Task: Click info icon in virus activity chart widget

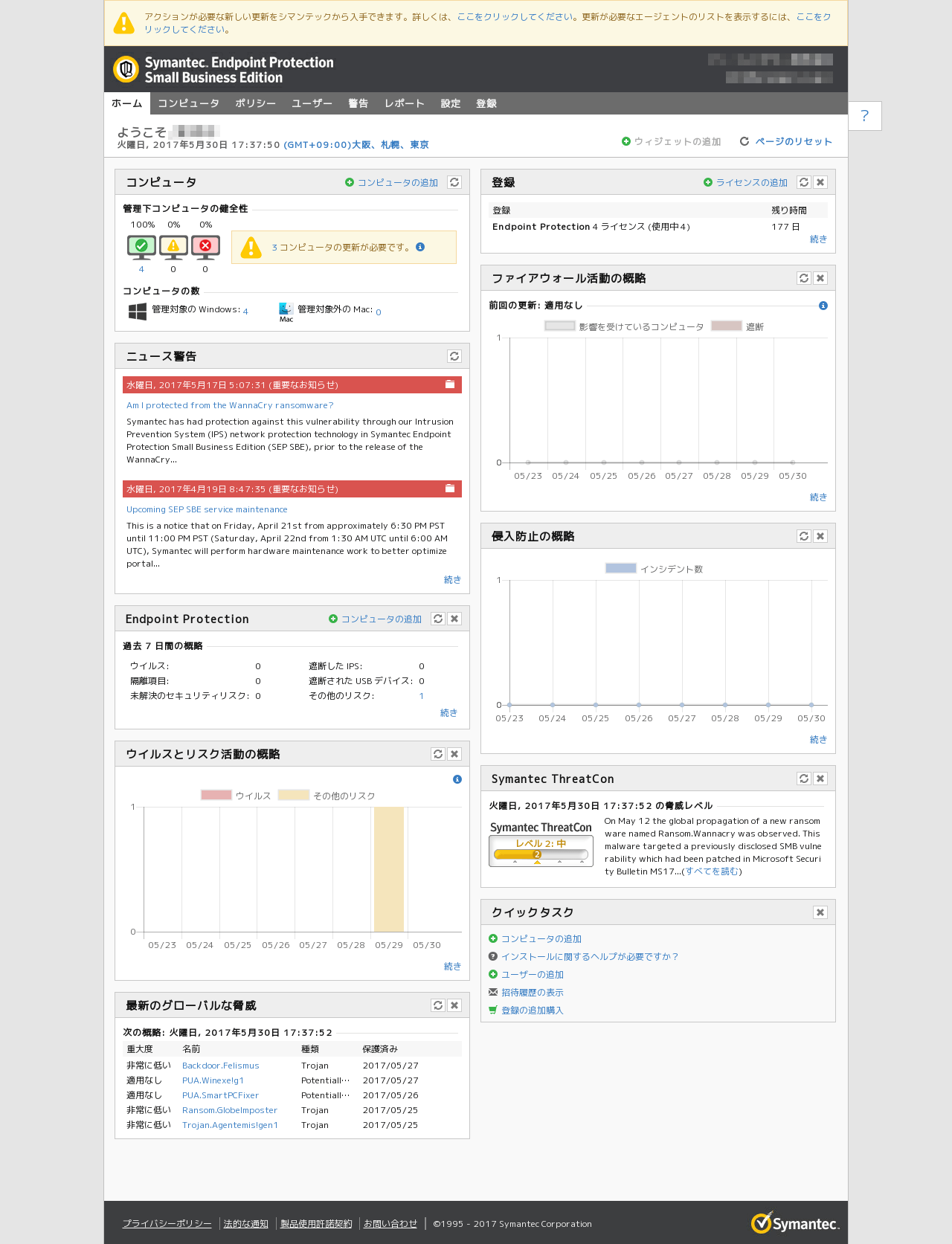Action: click(457, 779)
